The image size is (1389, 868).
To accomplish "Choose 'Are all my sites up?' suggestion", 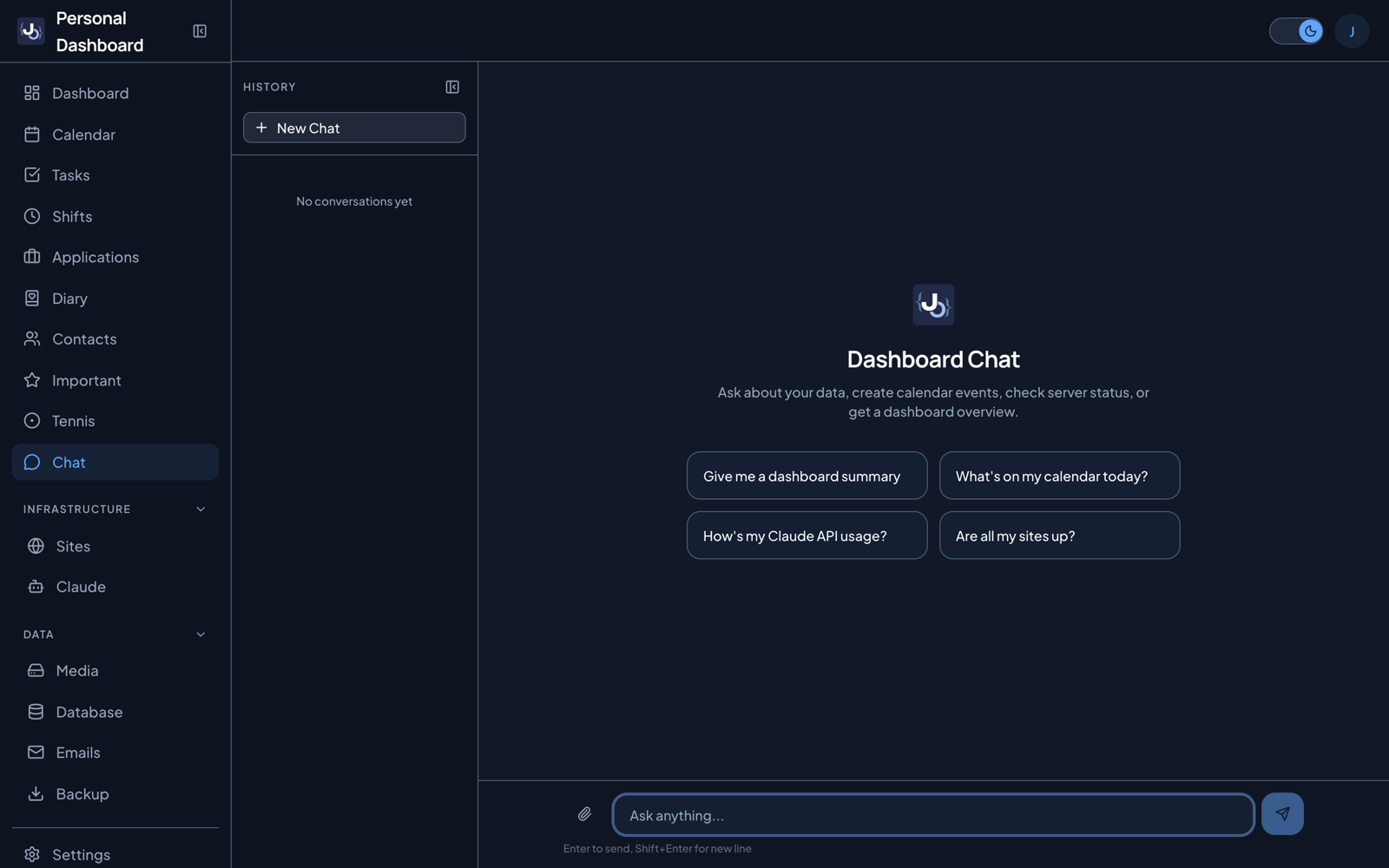I will click(1059, 536).
